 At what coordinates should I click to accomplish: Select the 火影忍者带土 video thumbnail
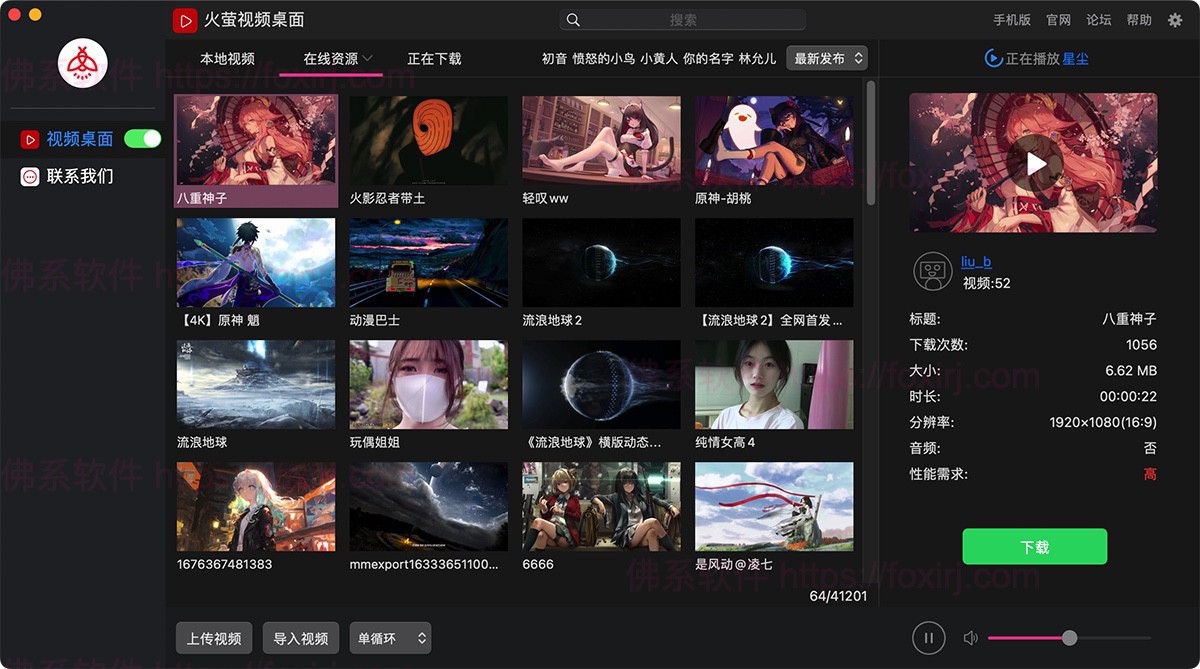pos(428,141)
